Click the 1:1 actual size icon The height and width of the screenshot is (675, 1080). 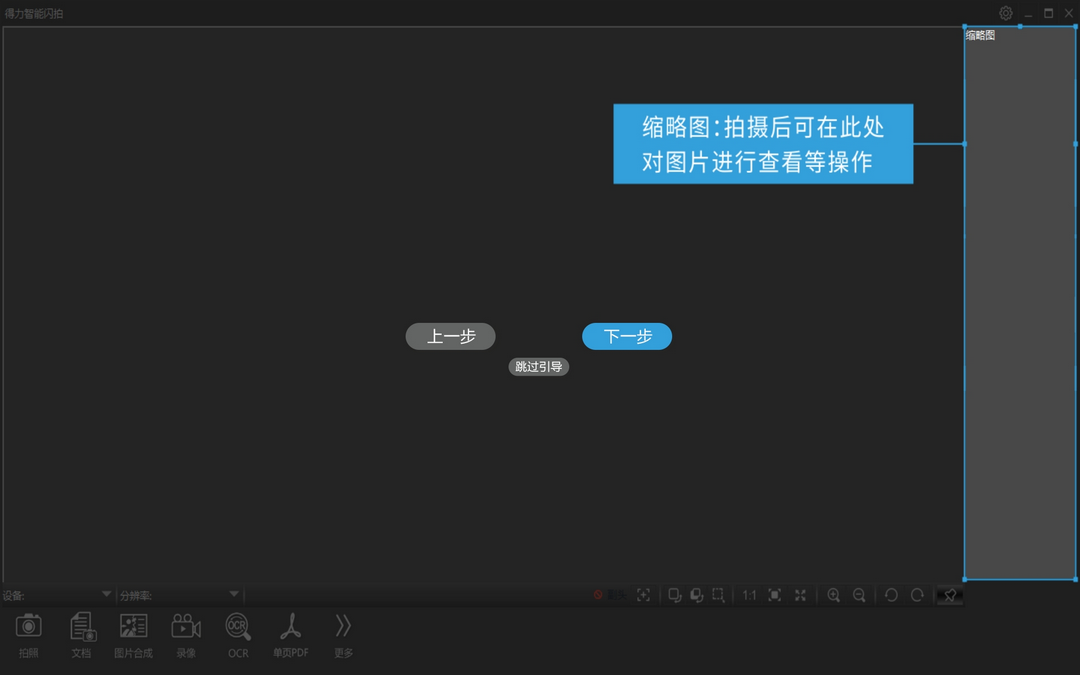click(749, 595)
